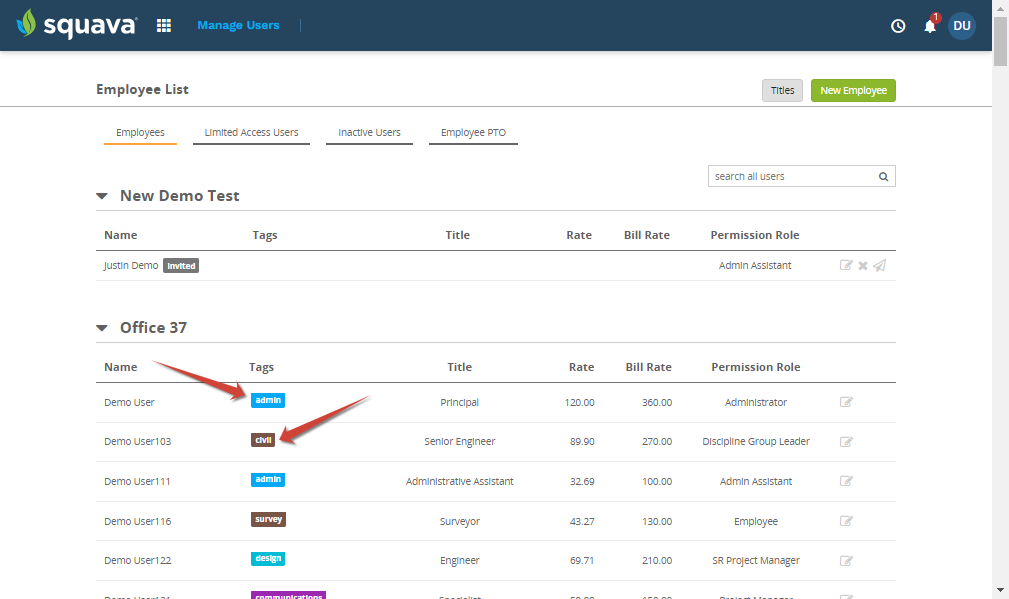Click the search magnifier icon
The height and width of the screenshot is (599, 1009).
click(884, 176)
